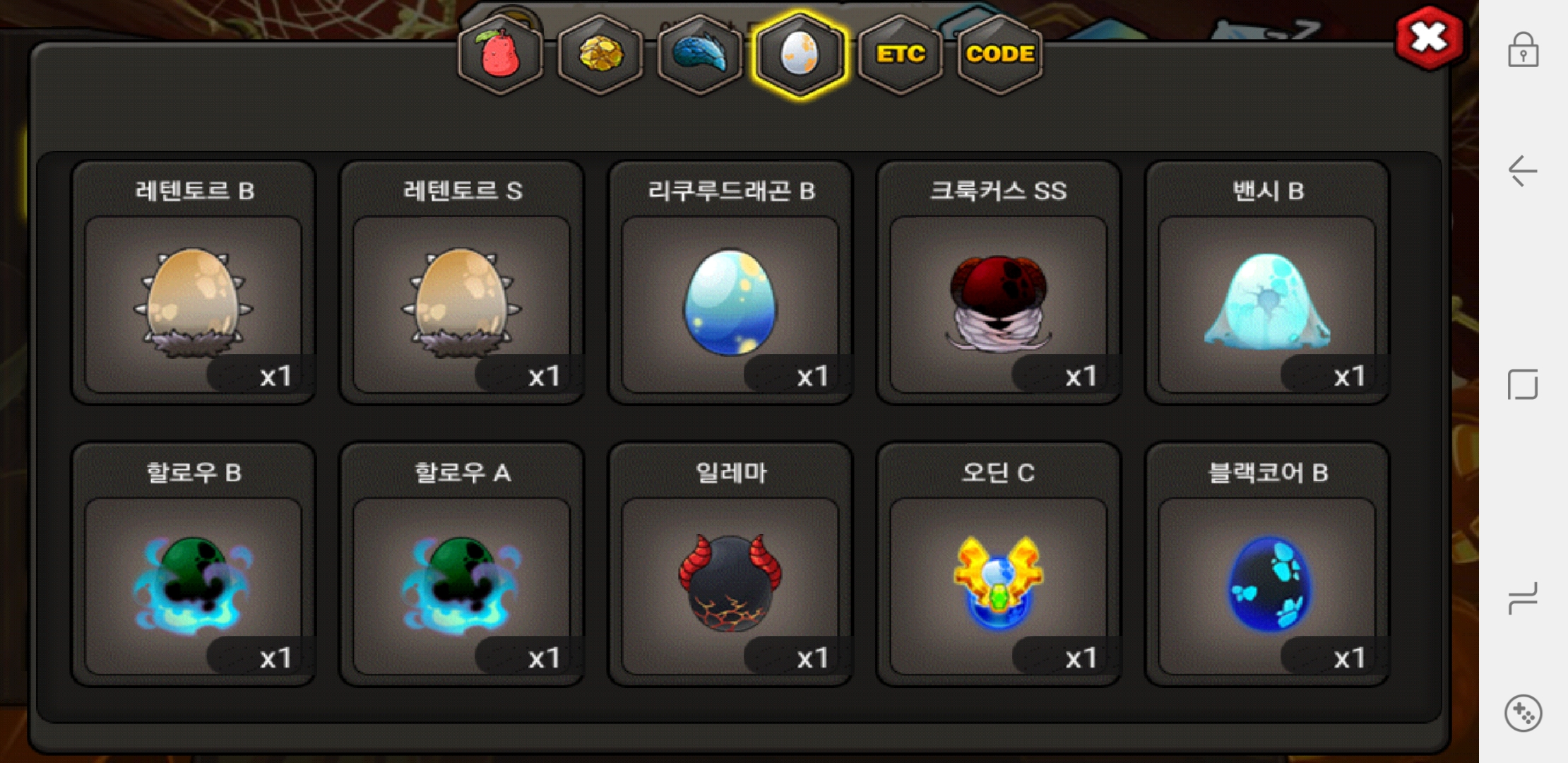The height and width of the screenshot is (763, 1568).
Task: Pick the 리쿠루드래곤 B blue egg
Action: click(x=730, y=283)
